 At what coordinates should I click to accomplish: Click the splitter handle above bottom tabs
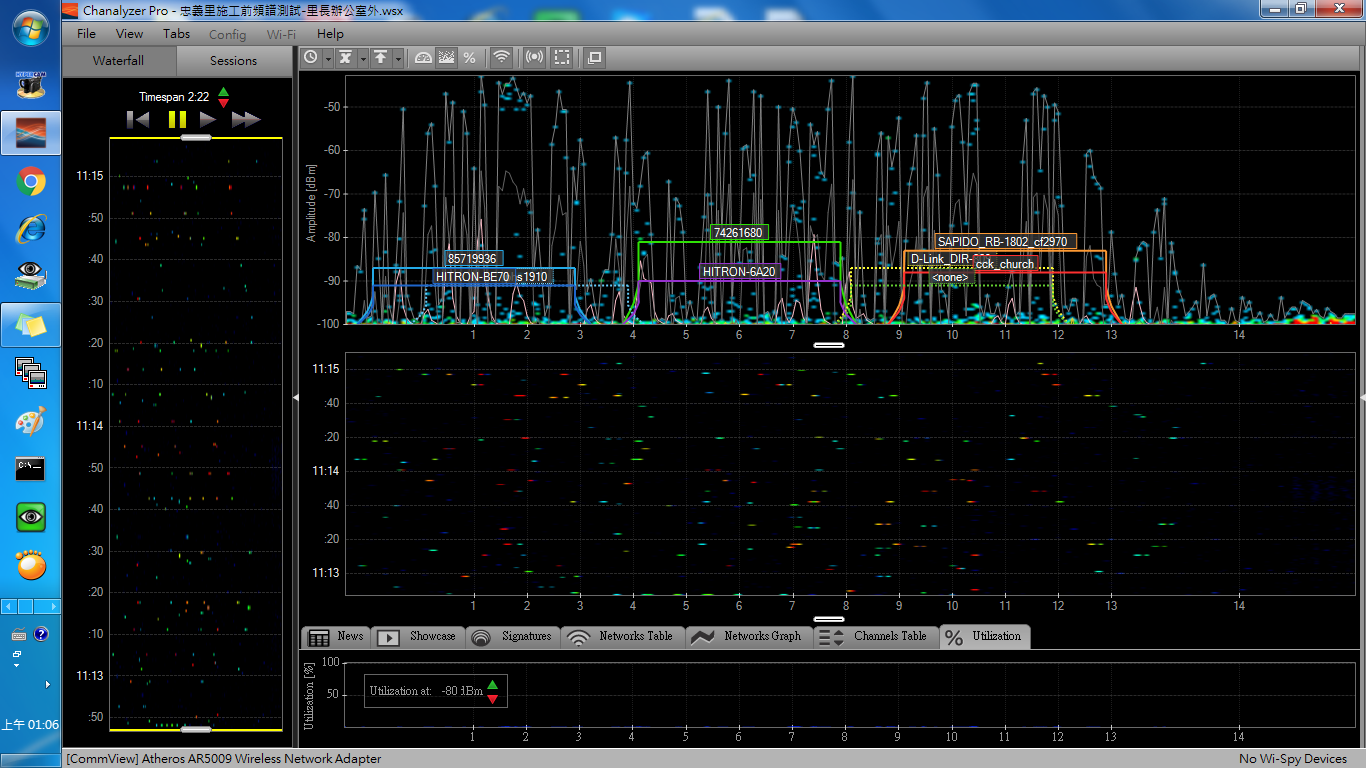[x=829, y=620]
